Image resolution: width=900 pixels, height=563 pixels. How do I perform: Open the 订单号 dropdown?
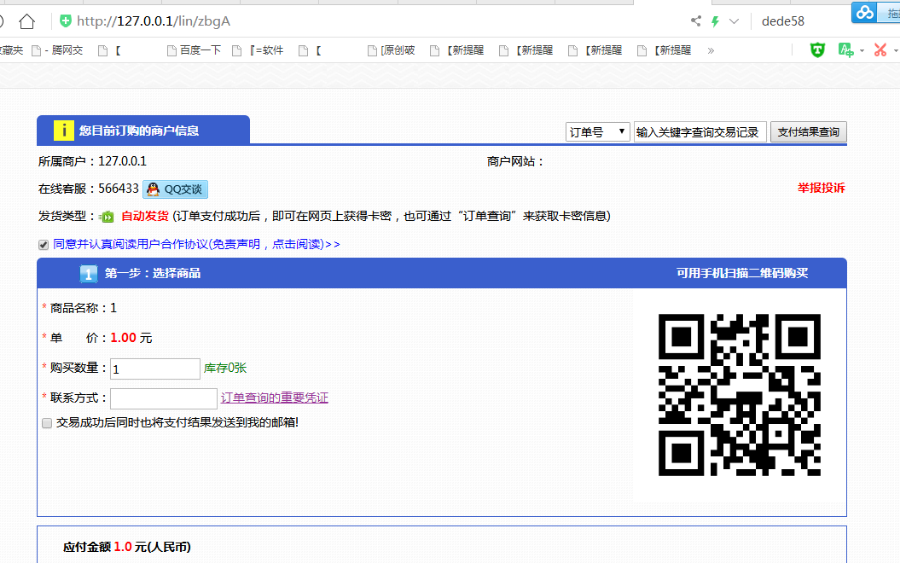coord(598,132)
